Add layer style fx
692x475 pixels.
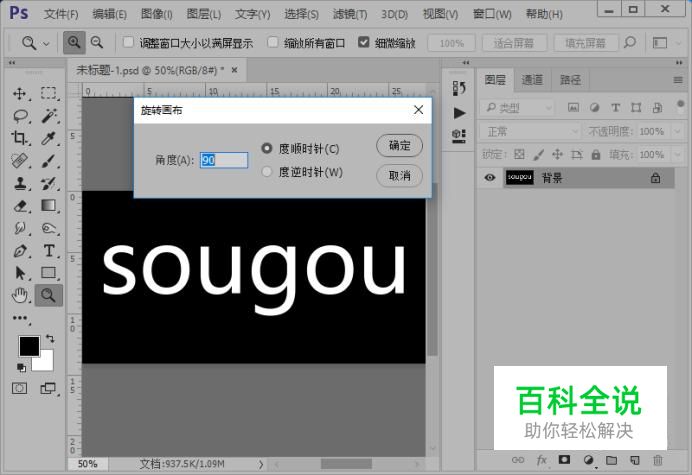point(542,460)
